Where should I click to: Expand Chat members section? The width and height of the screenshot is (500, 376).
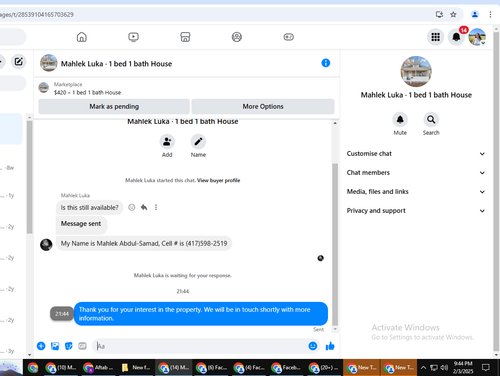[x=416, y=173]
